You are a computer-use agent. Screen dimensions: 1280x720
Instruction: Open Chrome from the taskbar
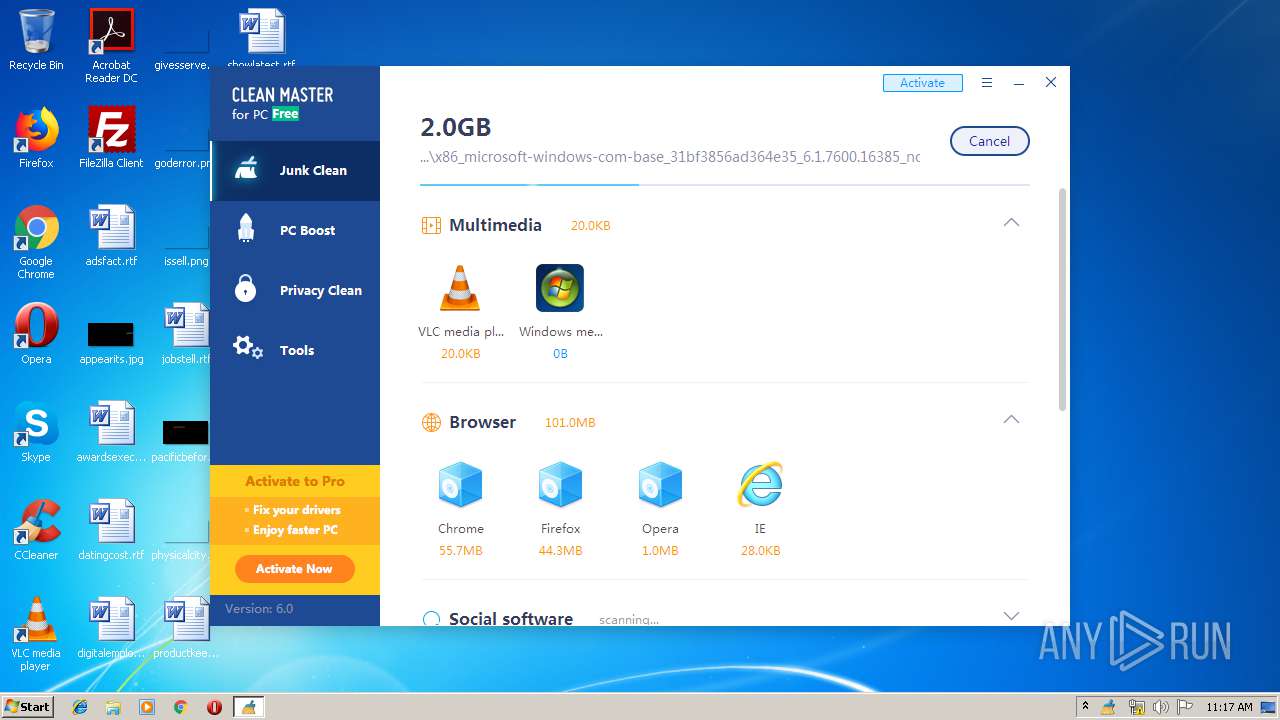point(180,707)
